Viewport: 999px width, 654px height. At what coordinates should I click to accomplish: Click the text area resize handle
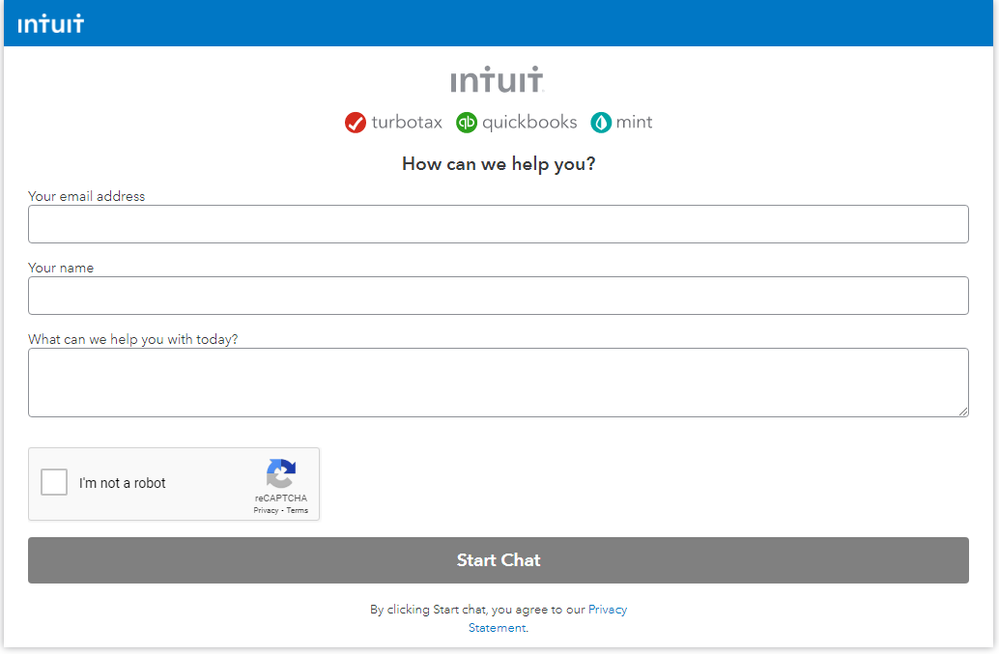pyautogui.click(x=963, y=411)
